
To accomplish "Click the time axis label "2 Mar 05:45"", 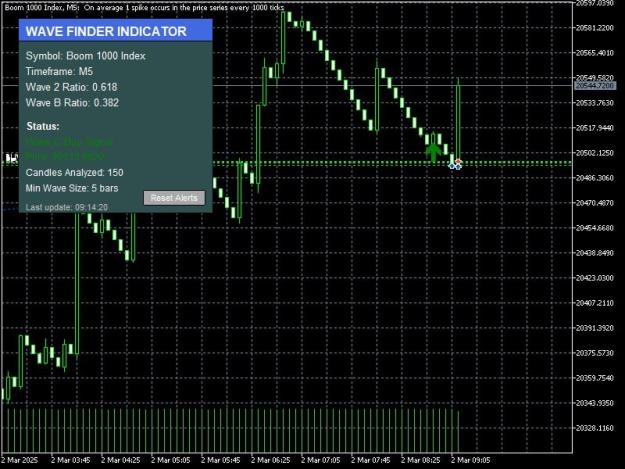I will click(x=220, y=460).
